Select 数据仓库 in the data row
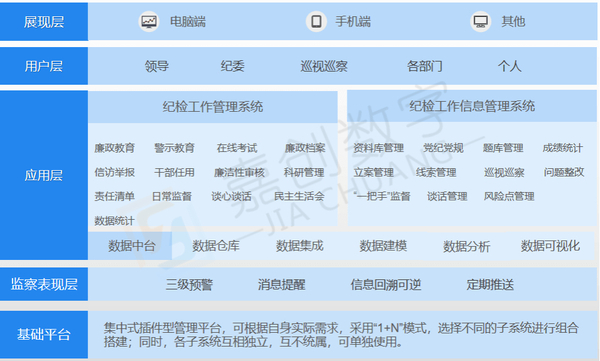This screenshot has height=361, width=600. (216, 246)
